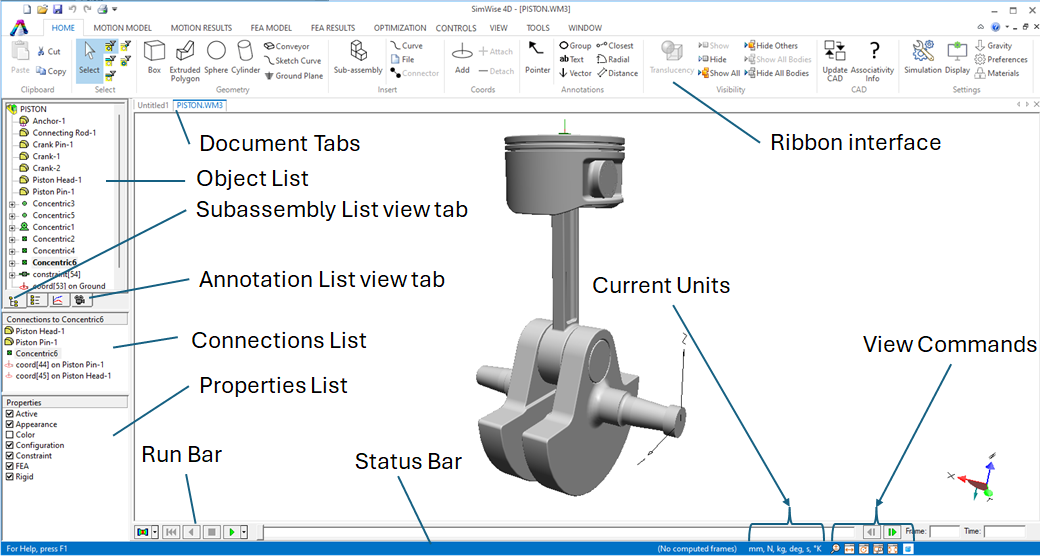The width and height of the screenshot is (1053, 556).
Task: Insert a Vector annotation
Action: [576, 73]
